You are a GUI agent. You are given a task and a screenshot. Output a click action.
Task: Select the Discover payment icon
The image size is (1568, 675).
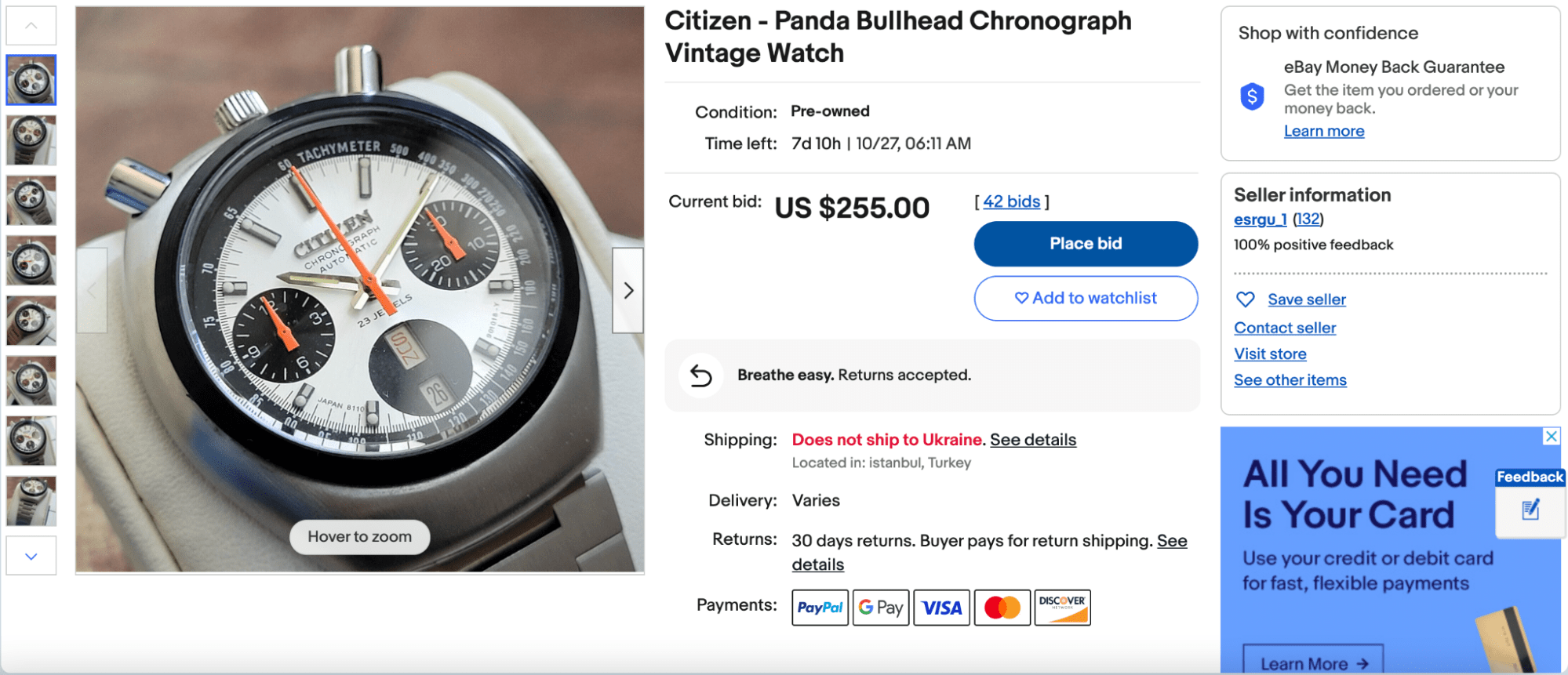1062,607
